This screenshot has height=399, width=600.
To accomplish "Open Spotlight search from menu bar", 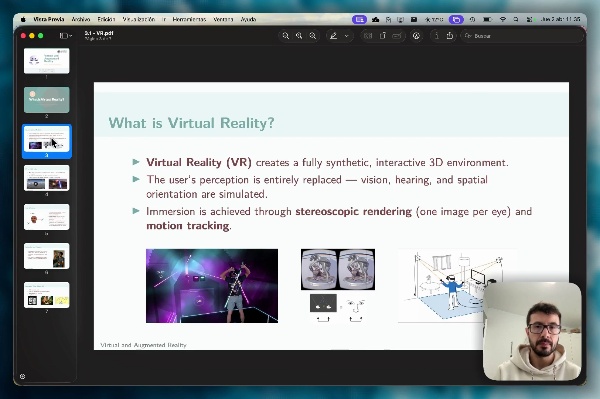I will click(516, 19).
